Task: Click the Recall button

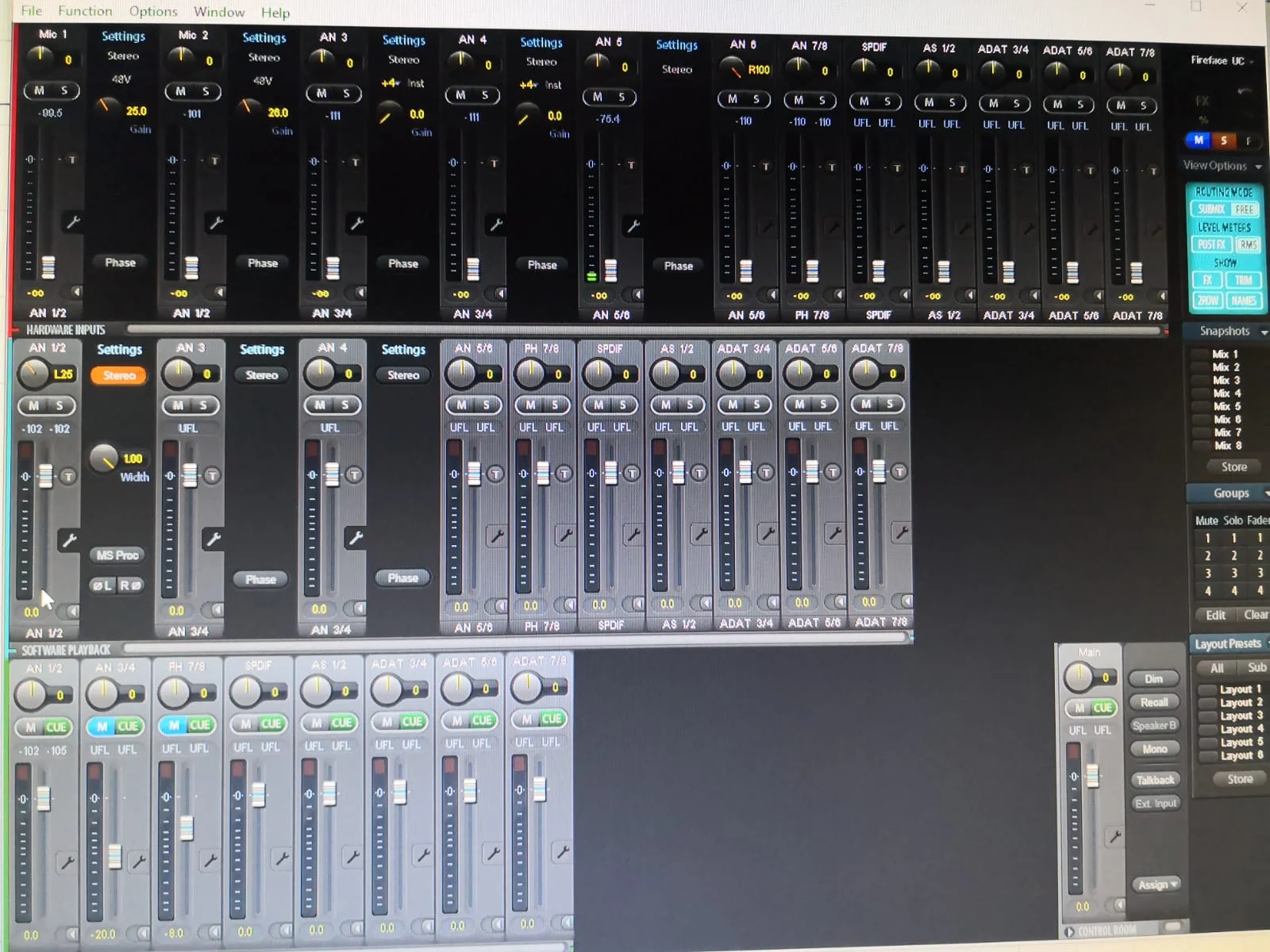Action: (x=1153, y=702)
